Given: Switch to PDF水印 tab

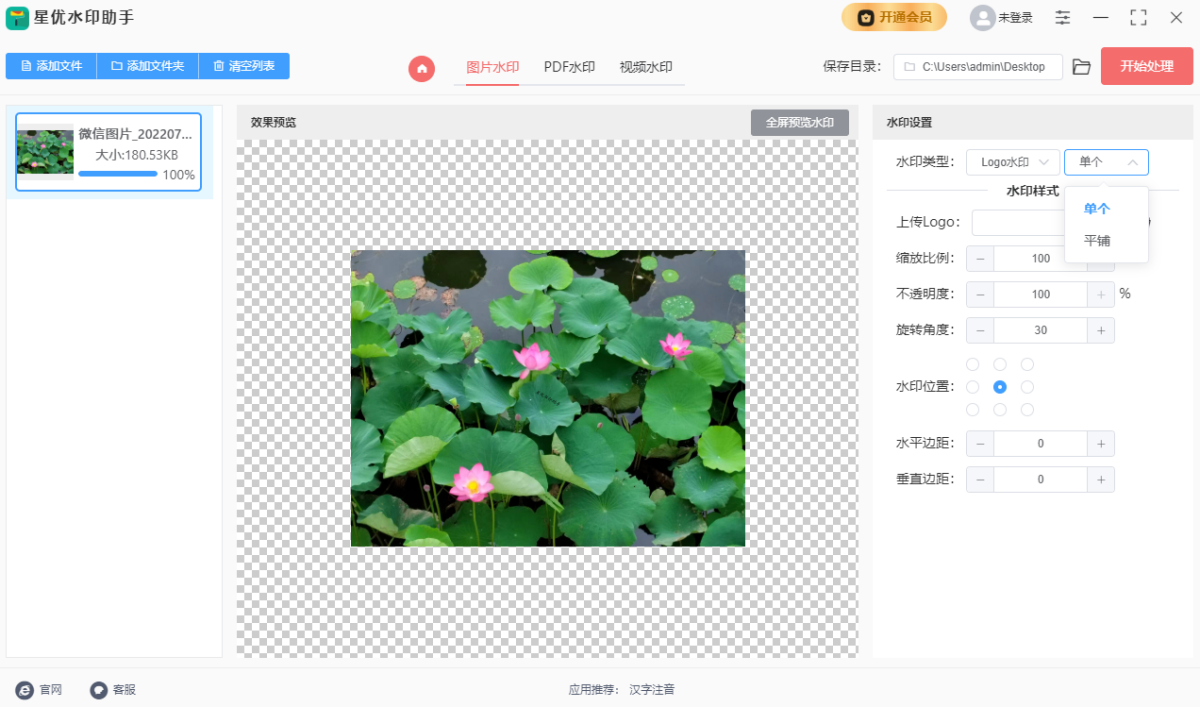Looking at the screenshot, I should point(569,67).
